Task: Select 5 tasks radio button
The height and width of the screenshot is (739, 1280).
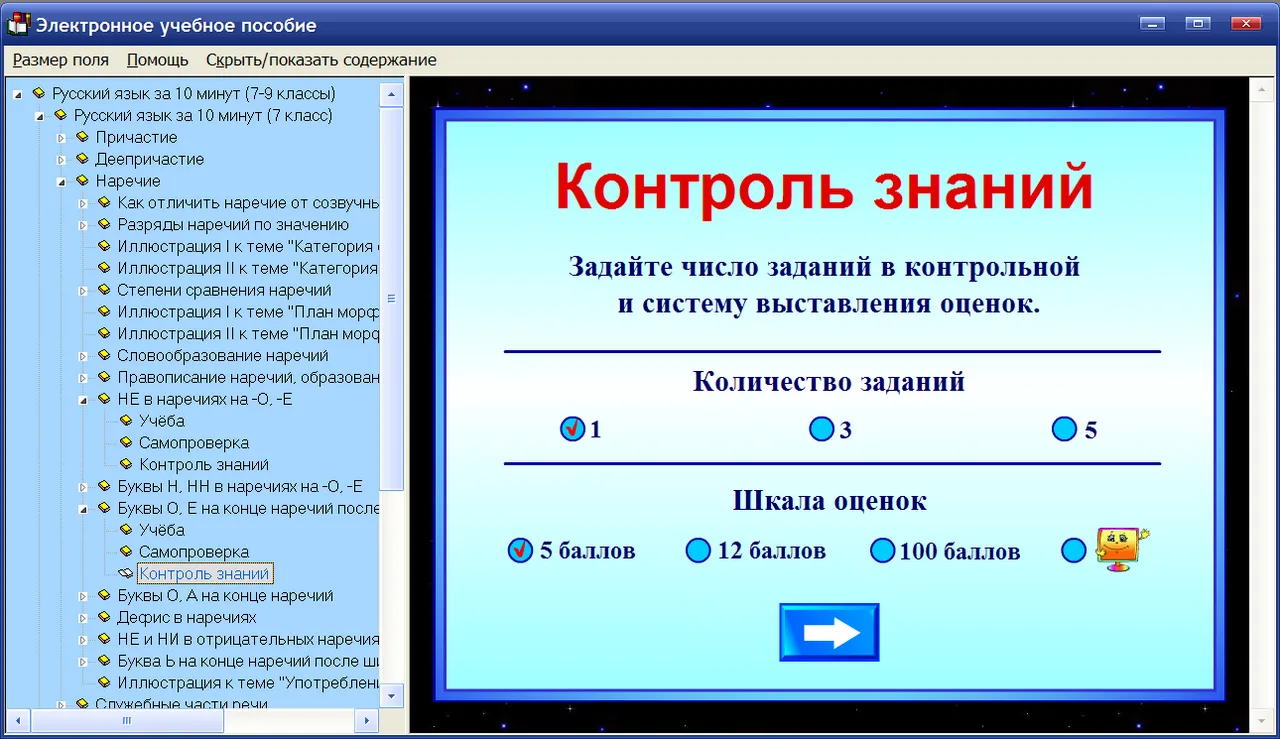Action: [x=1064, y=430]
